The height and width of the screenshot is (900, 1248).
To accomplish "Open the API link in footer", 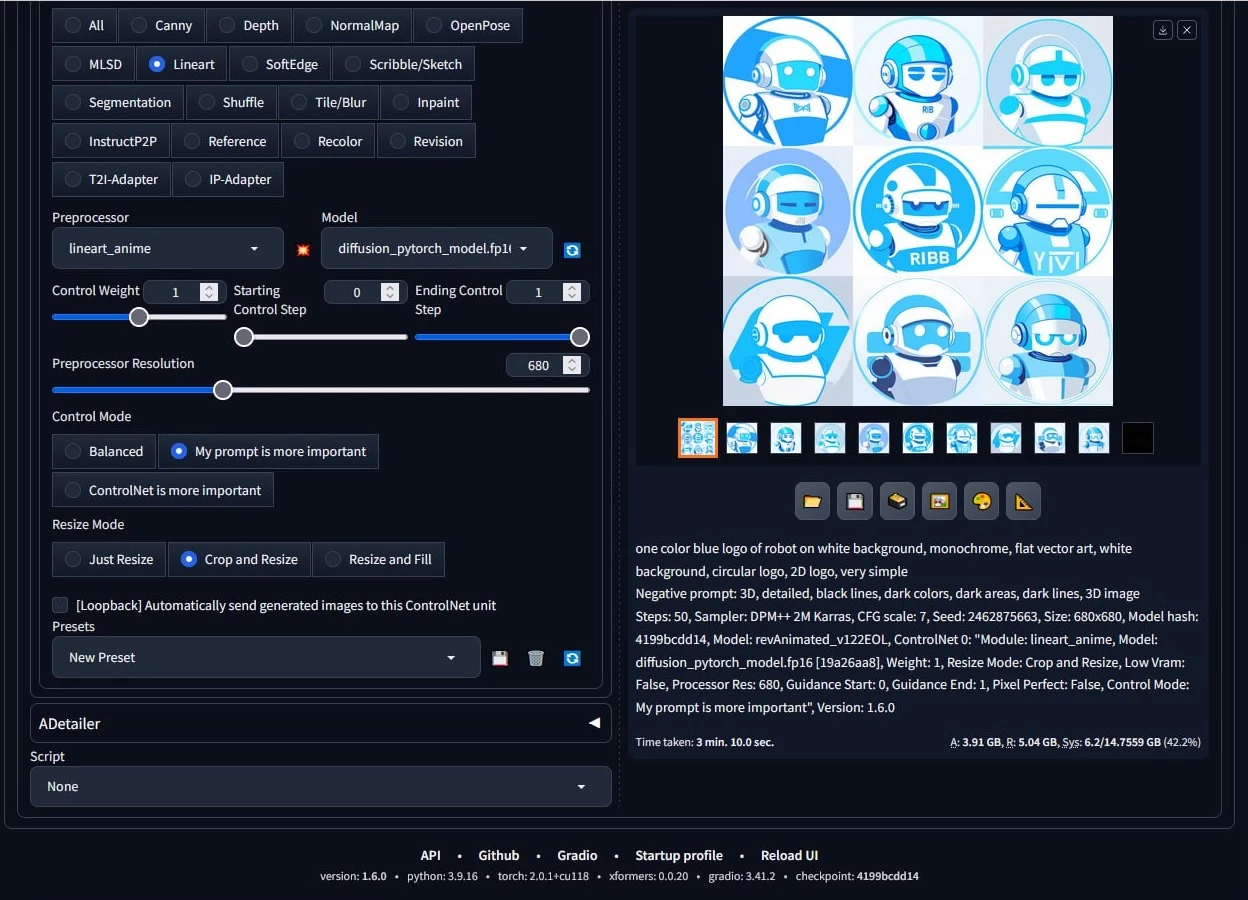I will [431, 855].
